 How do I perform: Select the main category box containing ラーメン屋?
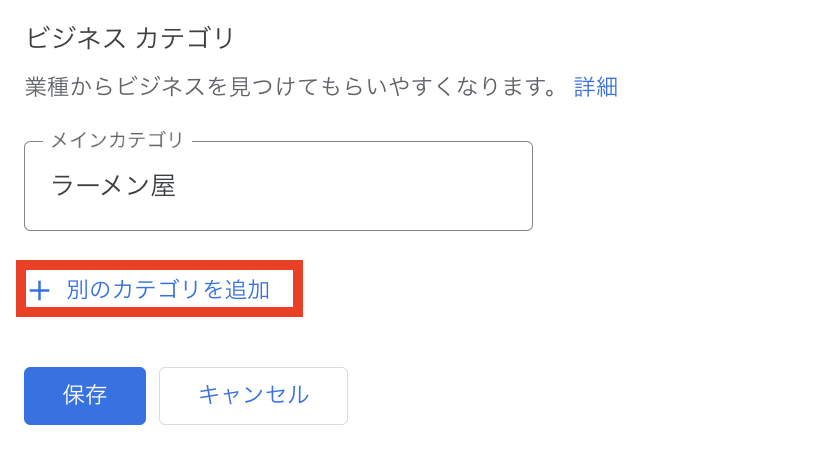278,187
